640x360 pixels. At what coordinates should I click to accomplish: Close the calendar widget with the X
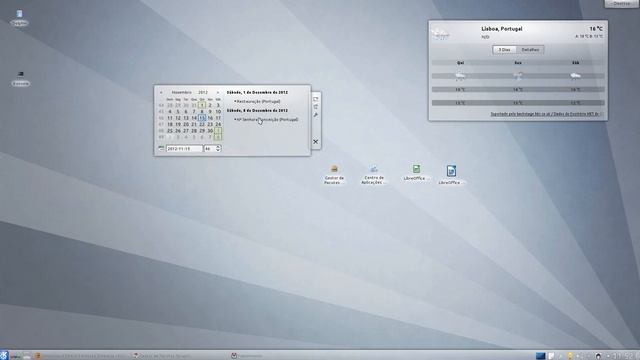(x=316, y=142)
